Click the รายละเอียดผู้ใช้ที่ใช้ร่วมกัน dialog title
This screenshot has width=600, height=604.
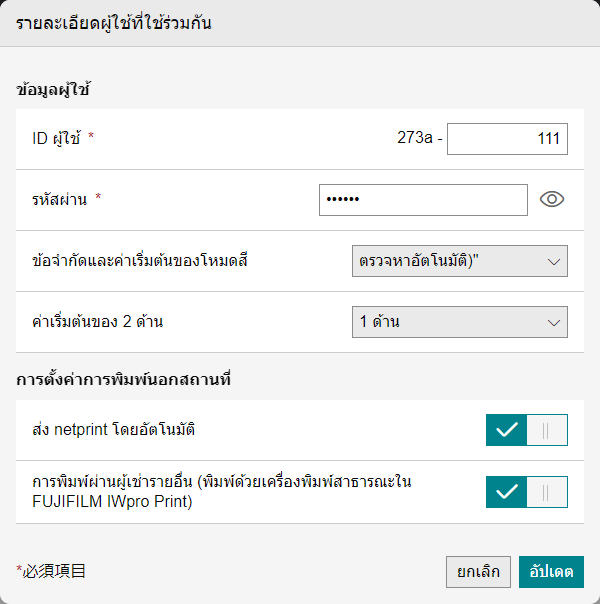tap(114, 23)
